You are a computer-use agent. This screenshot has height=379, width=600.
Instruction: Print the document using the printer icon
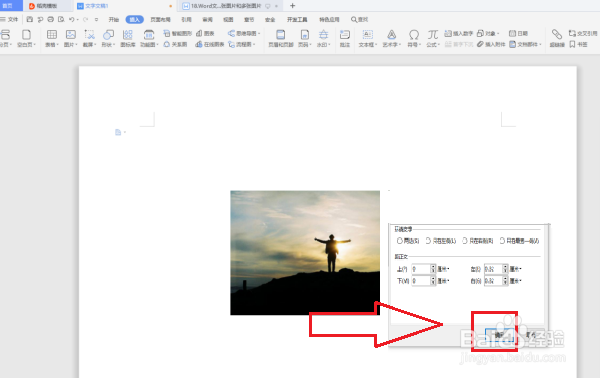coord(50,19)
